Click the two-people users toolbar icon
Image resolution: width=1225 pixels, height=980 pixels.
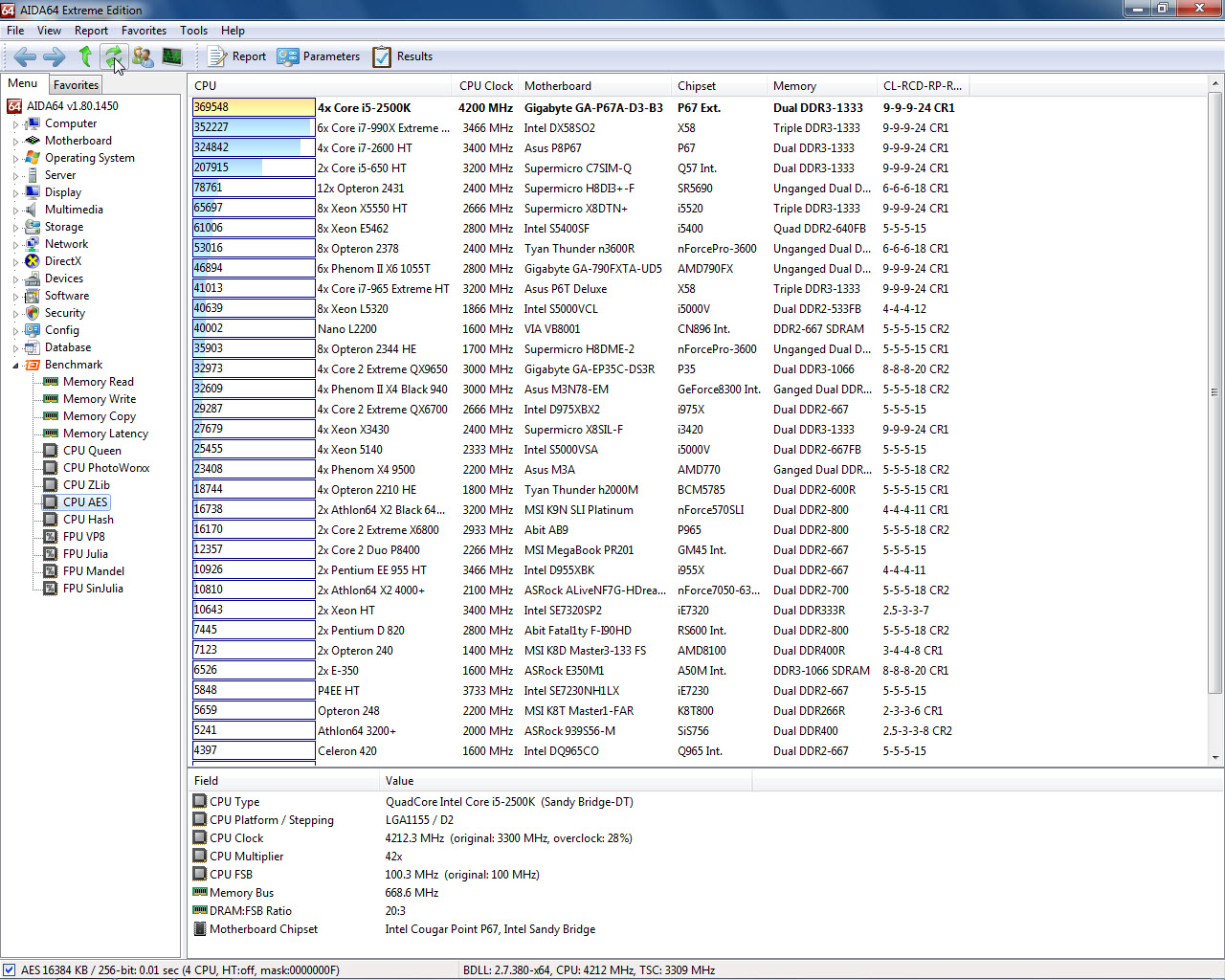click(x=143, y=56)
